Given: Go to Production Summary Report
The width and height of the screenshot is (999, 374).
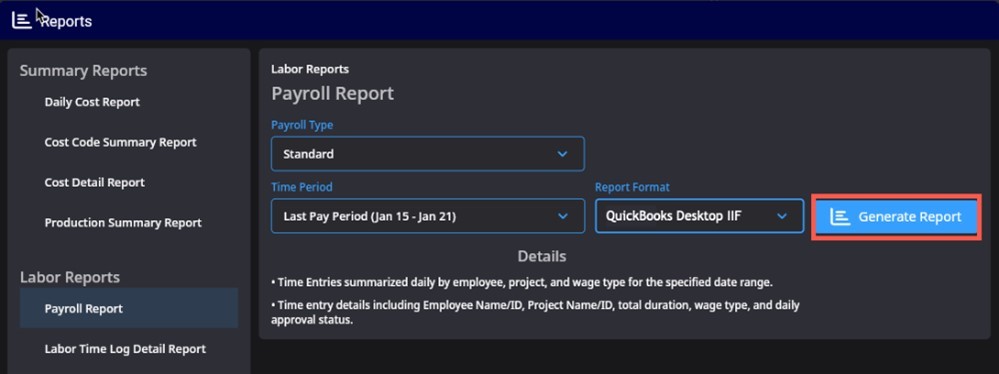Looking at the screenshot, I should 123,222.
